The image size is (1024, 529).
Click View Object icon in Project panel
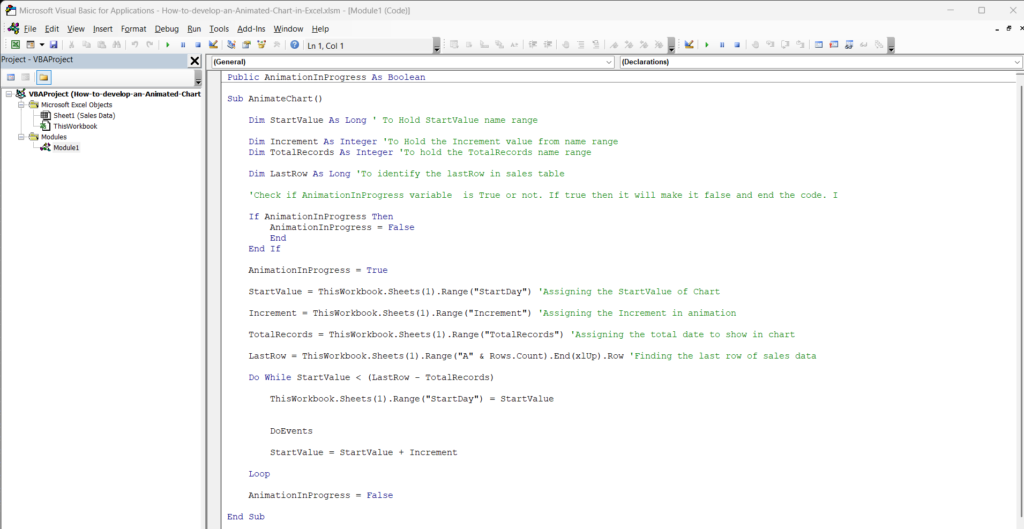[26, 77]
